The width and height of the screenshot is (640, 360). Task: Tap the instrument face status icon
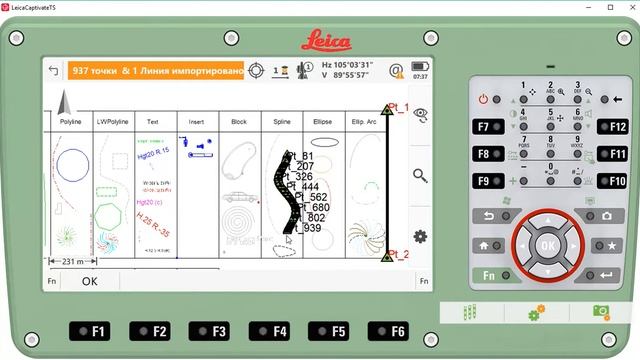tap(304, 70)
